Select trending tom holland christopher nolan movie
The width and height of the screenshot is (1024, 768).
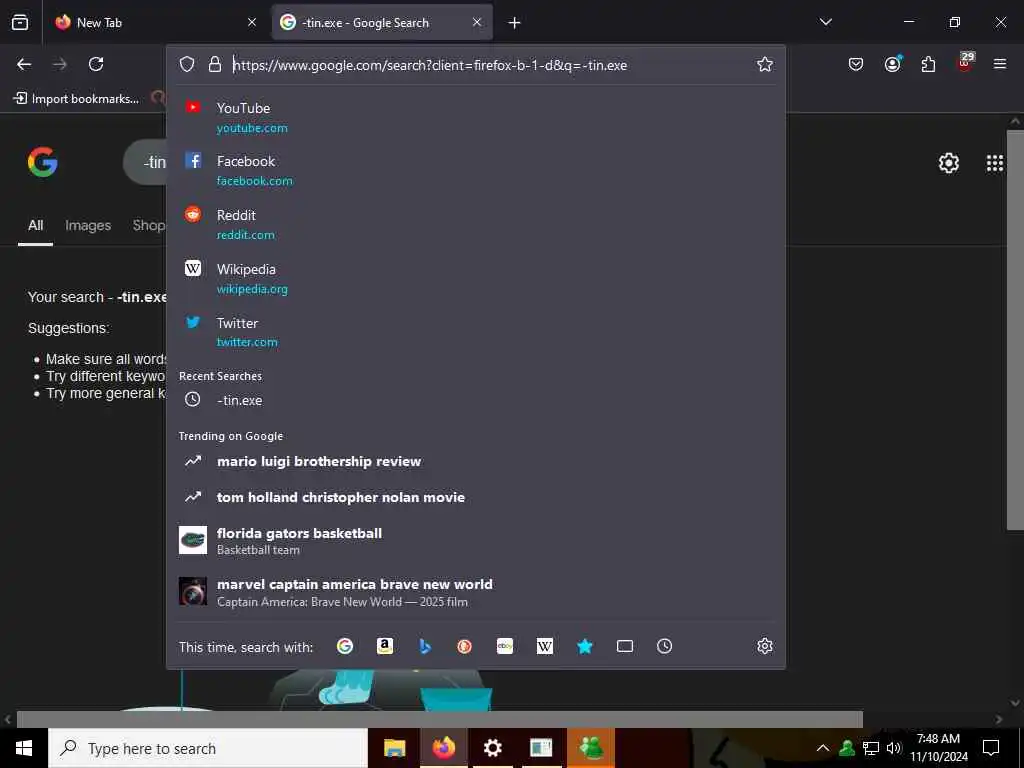click(x=475, y=497)
